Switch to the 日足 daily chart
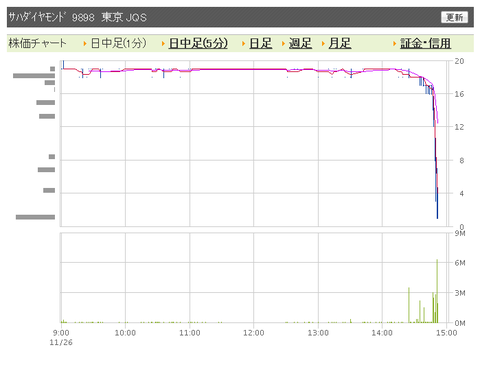Screen dimensions: 480x367 tap(261, 43)
